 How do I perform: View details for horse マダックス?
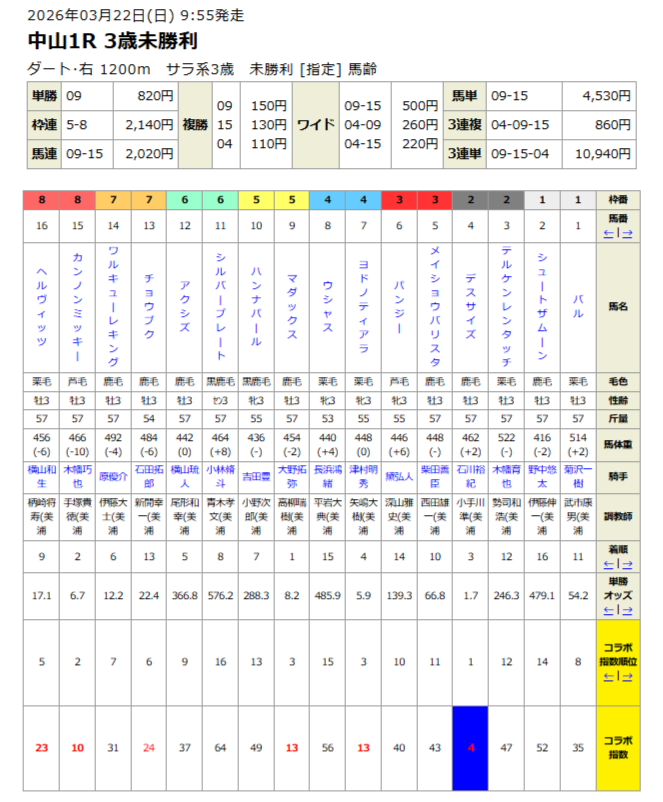tap(292, 307)
